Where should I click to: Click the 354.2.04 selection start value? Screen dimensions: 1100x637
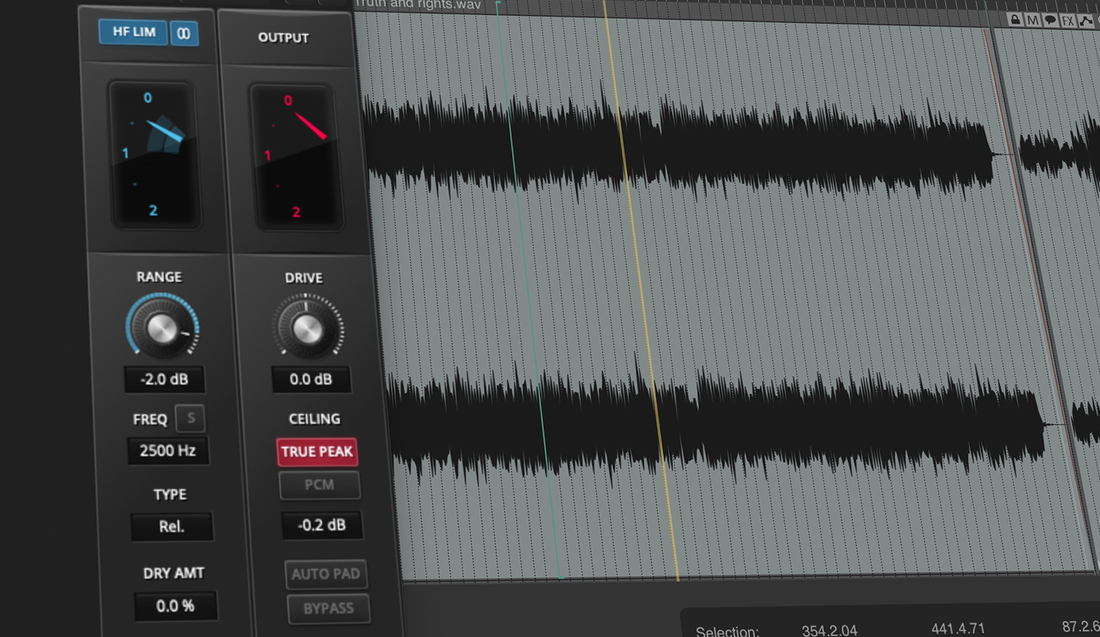[x=829, y=630]
